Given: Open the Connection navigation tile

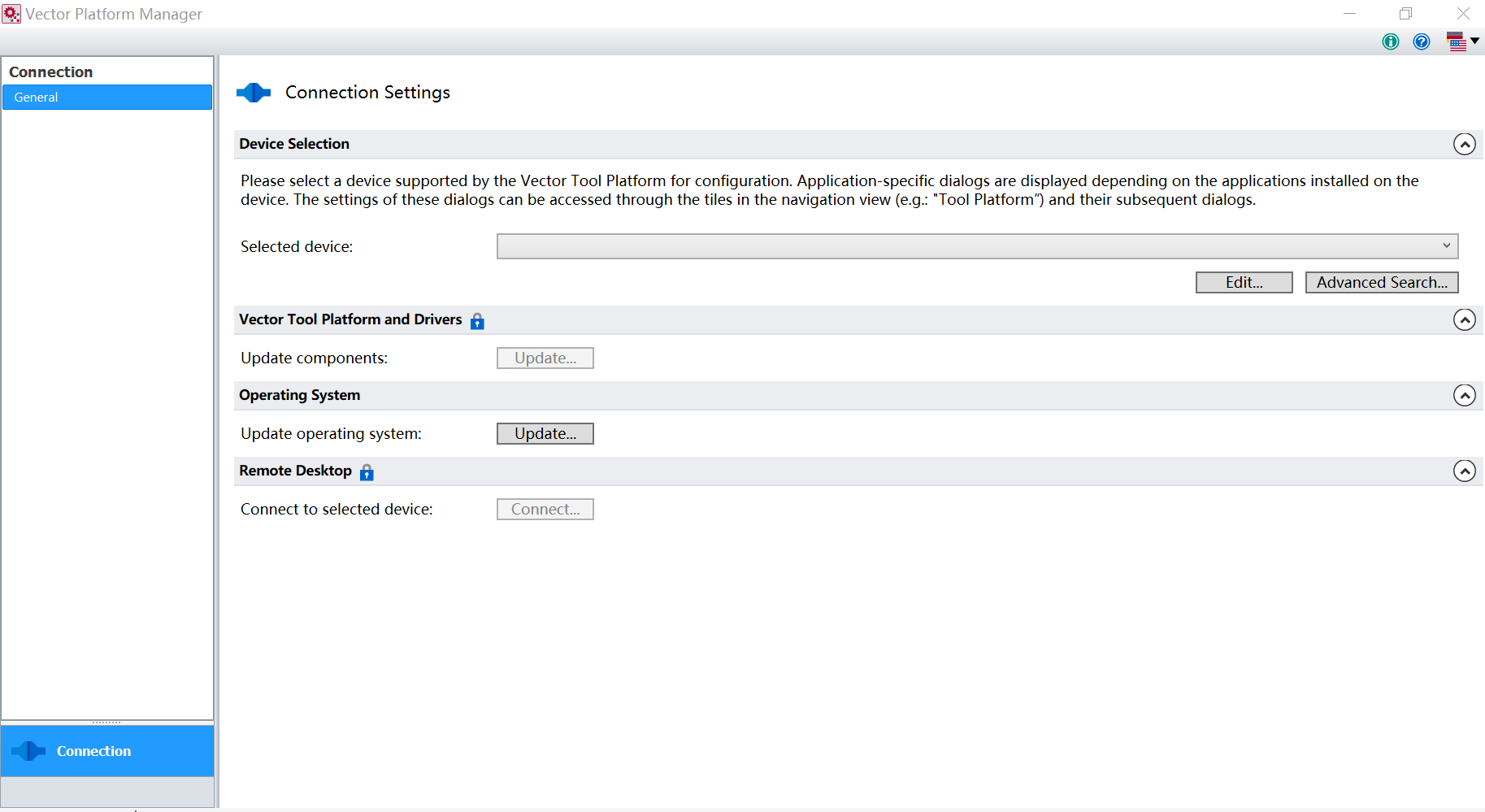Looking at the screenshot, I should [x=107, y=751].
